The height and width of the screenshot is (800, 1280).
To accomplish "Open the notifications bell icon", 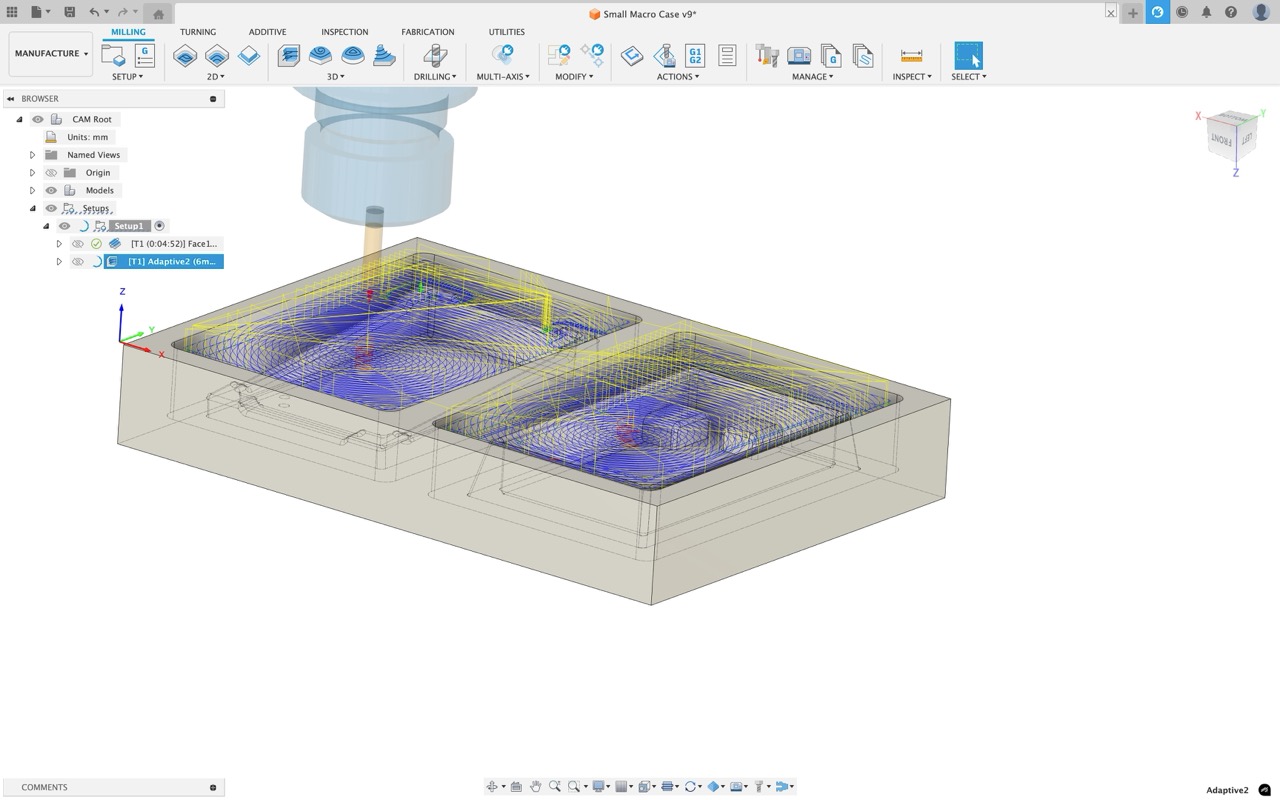I will point(1206,12).
